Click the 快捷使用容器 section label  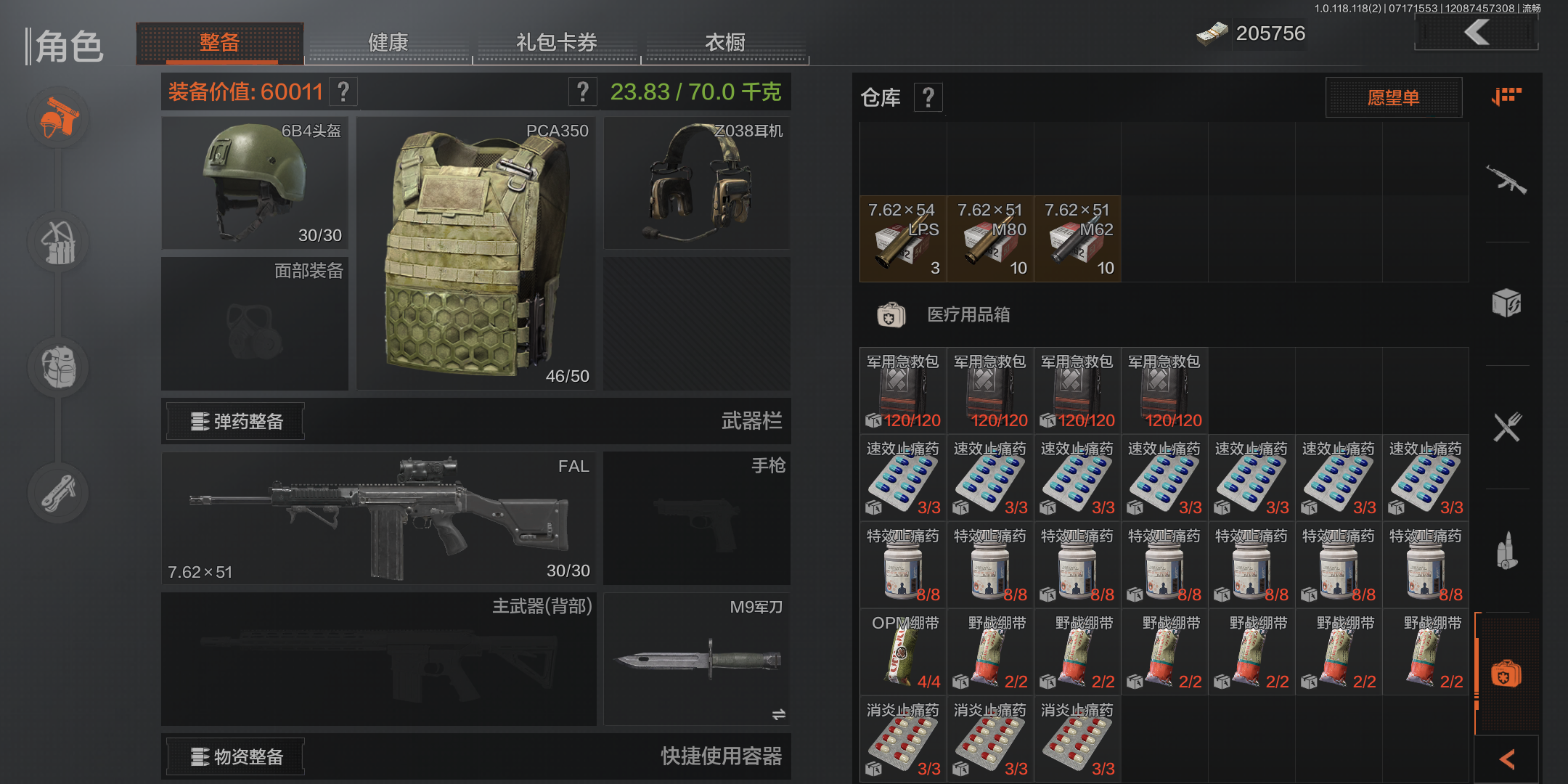[721, 756]
